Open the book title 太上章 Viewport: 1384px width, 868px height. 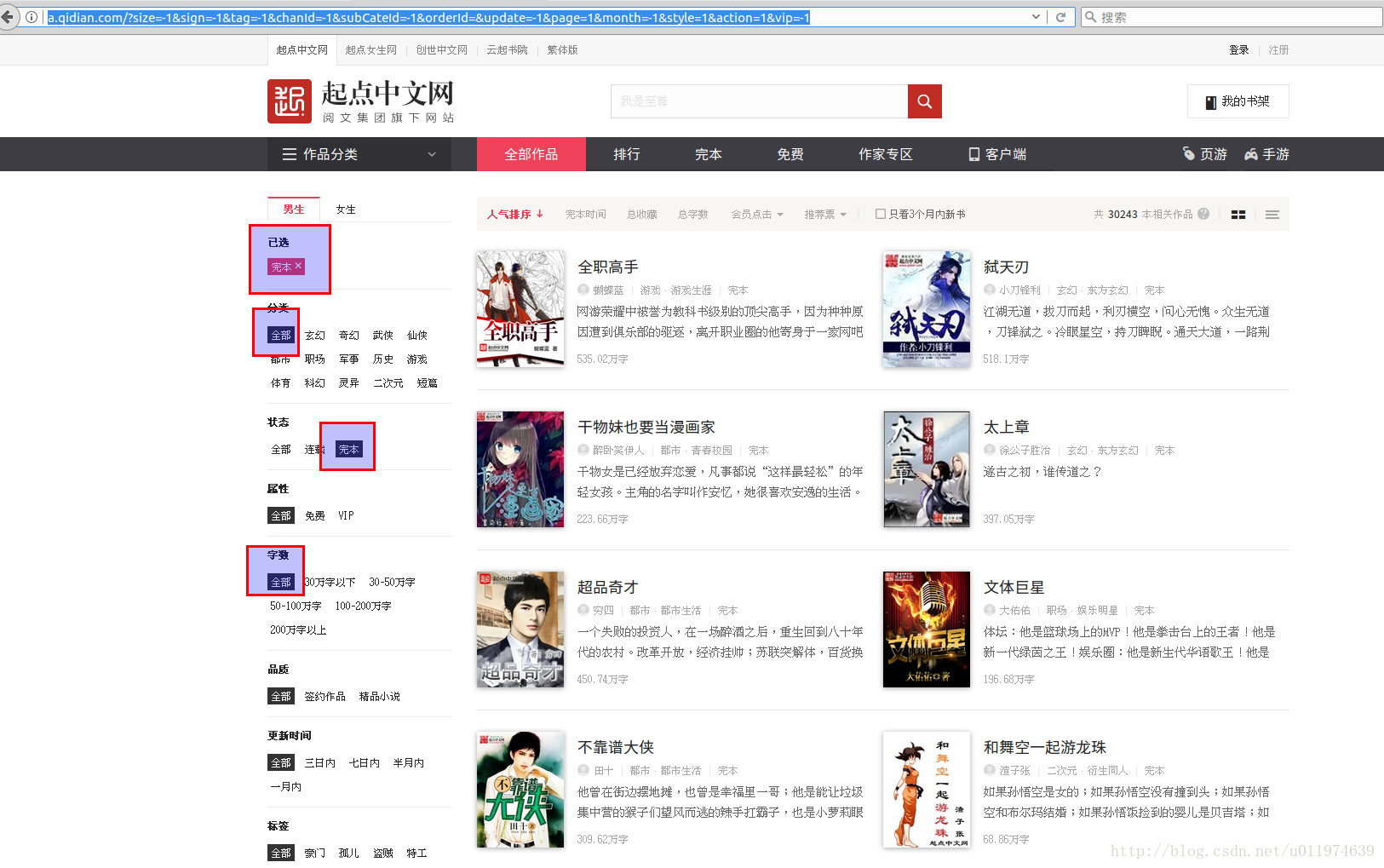pyautogui.click(x=1007, y=428)
